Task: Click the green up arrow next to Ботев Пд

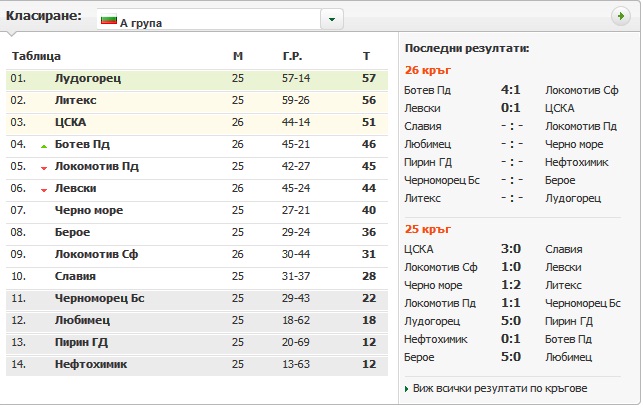Action: point(44,146)
